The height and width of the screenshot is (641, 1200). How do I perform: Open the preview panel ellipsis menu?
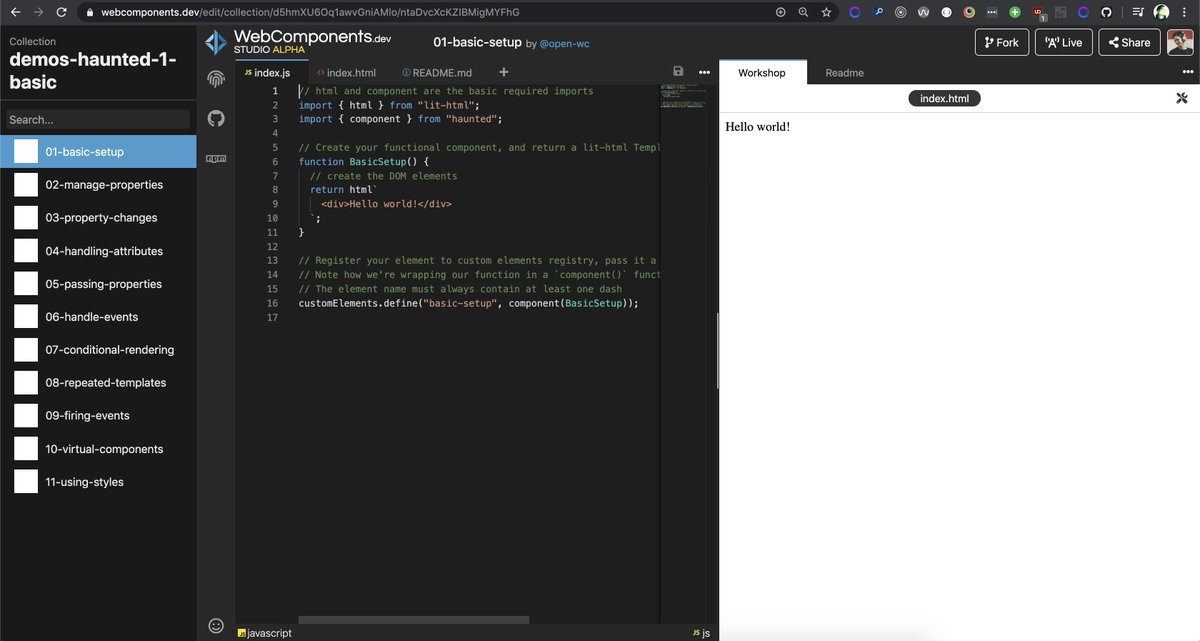(x=1188, y=72)
